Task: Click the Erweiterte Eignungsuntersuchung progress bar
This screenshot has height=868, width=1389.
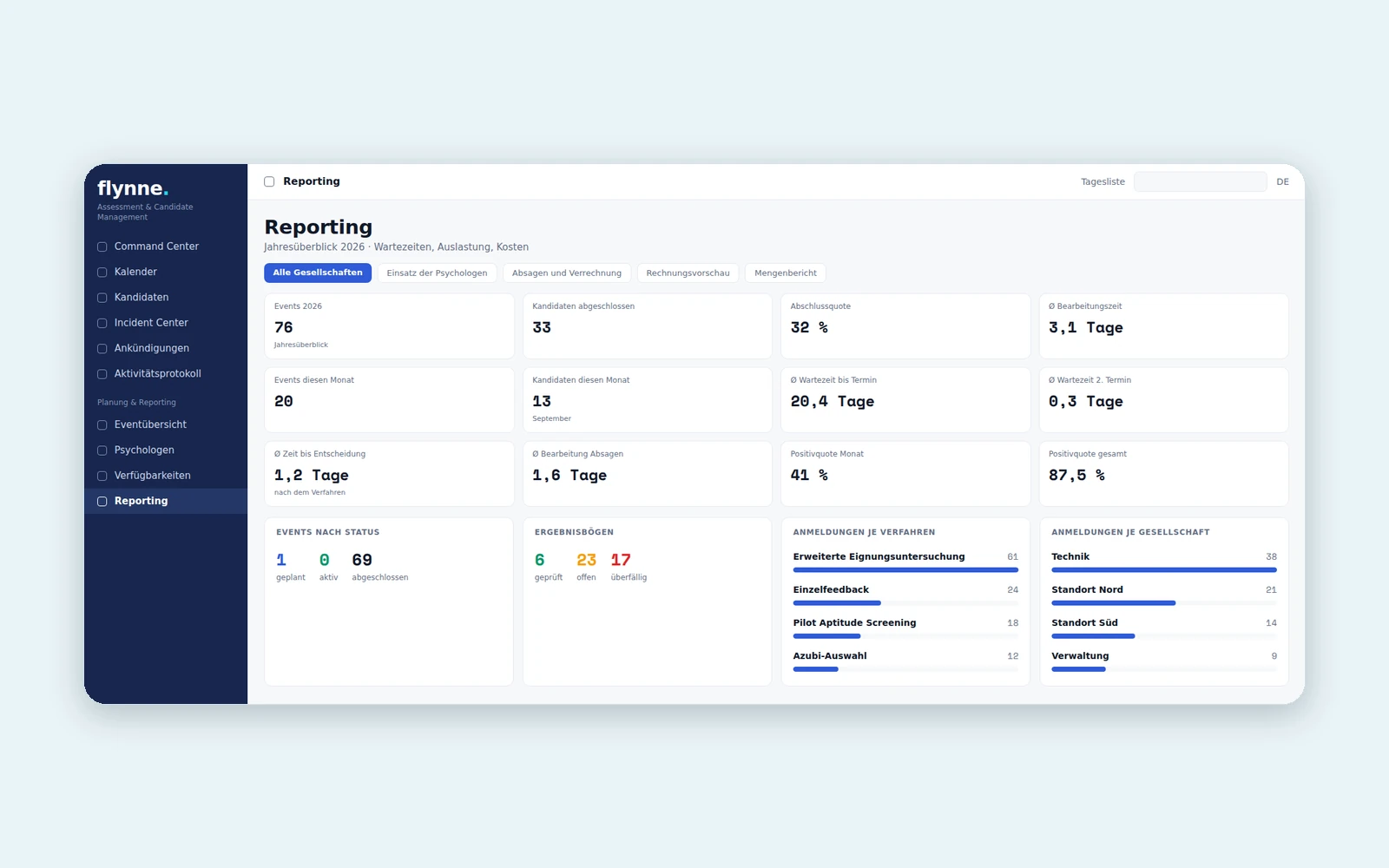Action: click(905, 570)
